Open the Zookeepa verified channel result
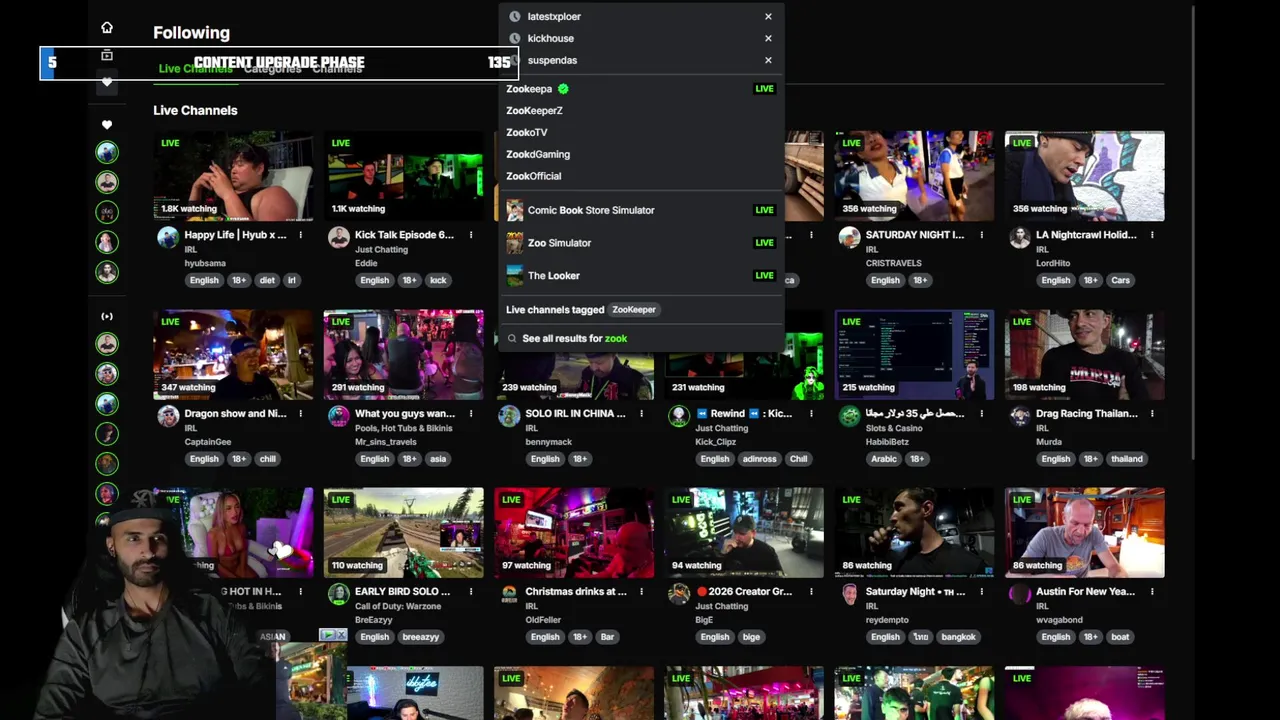This screenshot has height=720, width=1280. pyautogui.click(x=641, y=89)
